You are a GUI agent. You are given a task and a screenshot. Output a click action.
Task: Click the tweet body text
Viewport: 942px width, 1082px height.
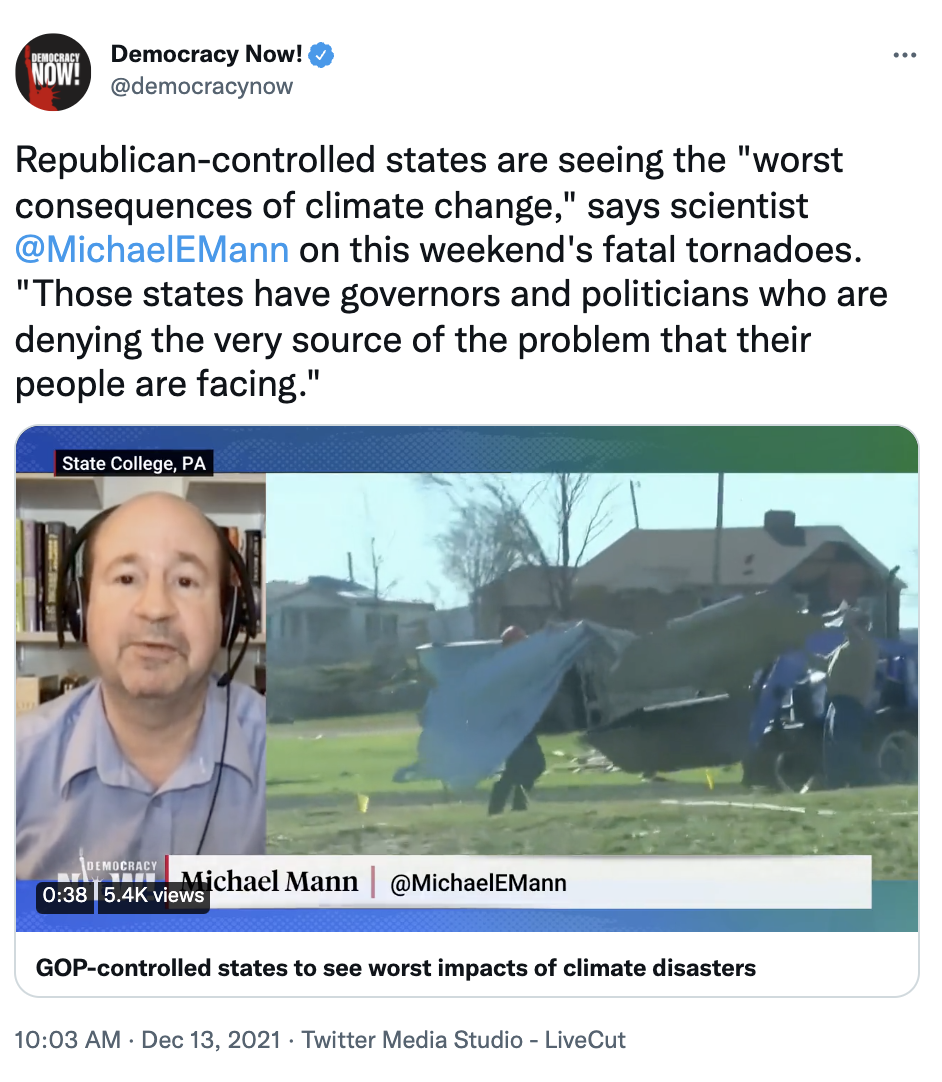pos(451,272)
